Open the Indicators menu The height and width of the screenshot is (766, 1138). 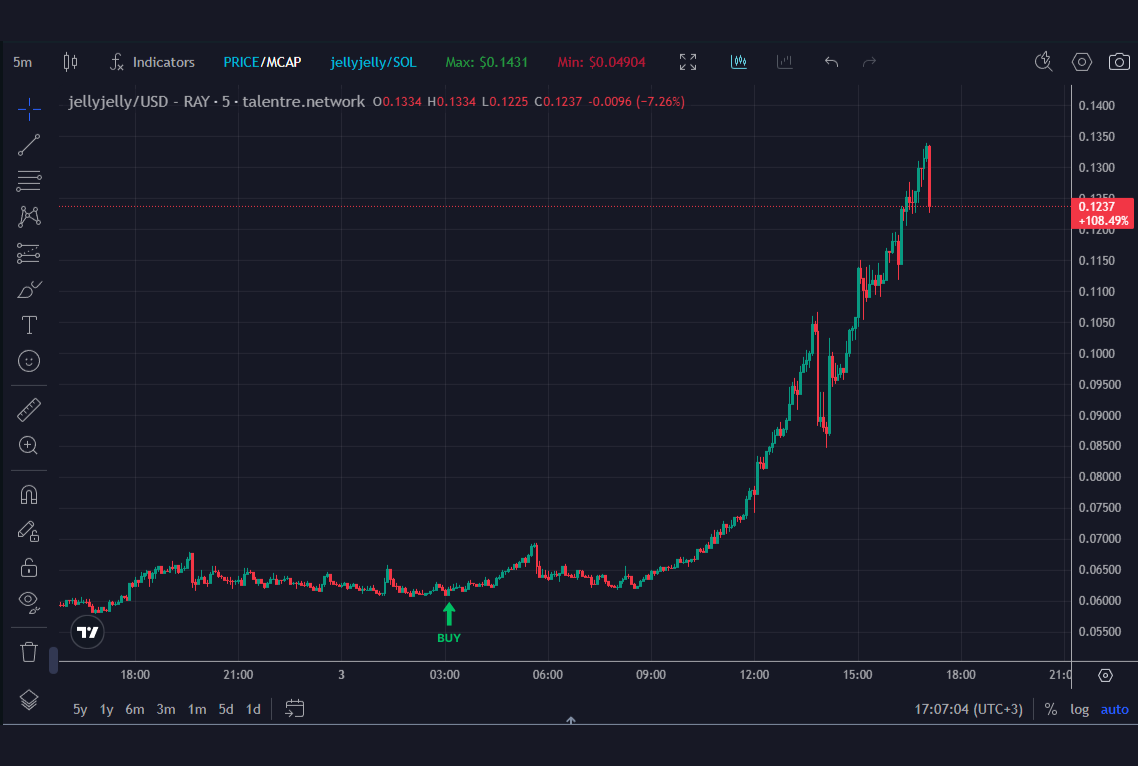152,62
